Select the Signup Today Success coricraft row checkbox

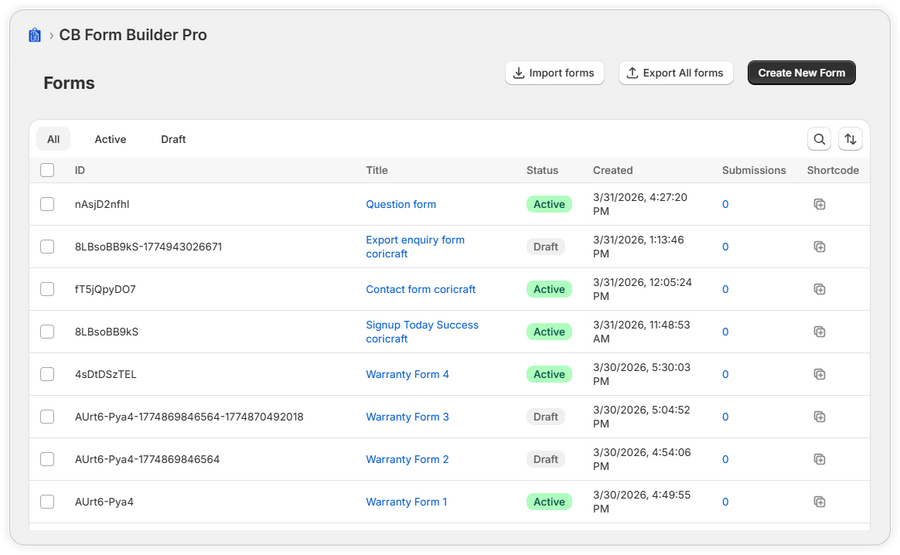pyautogui.click(x=47, y=332)
